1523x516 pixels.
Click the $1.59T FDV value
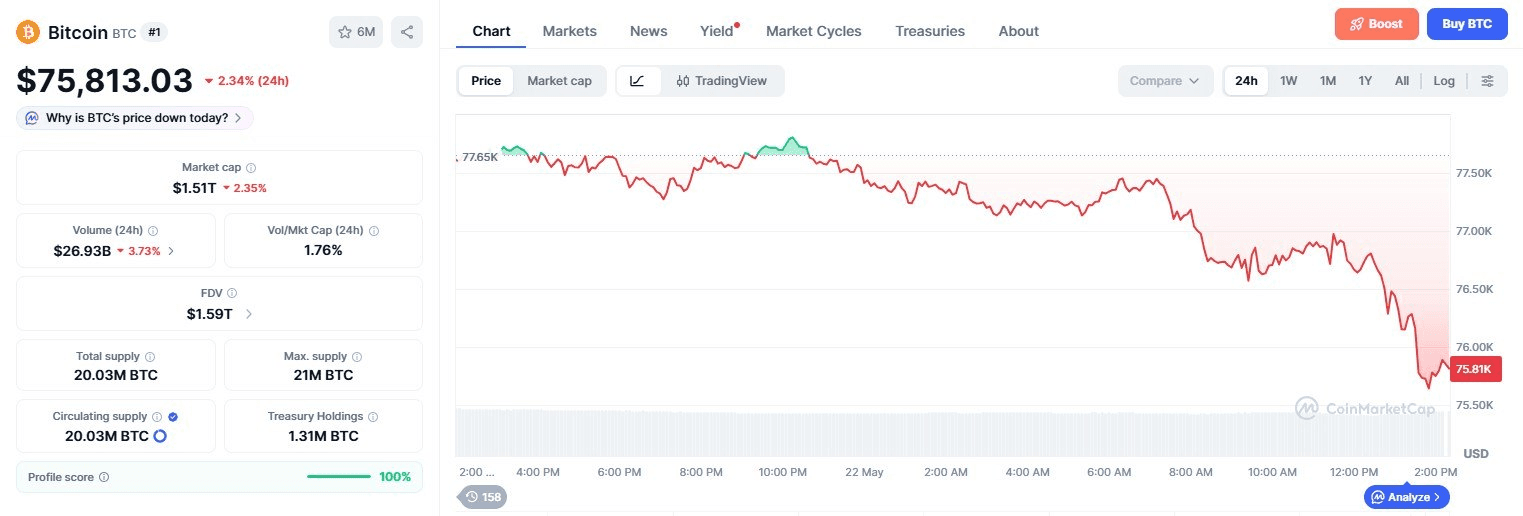click(x=209, y=314)
